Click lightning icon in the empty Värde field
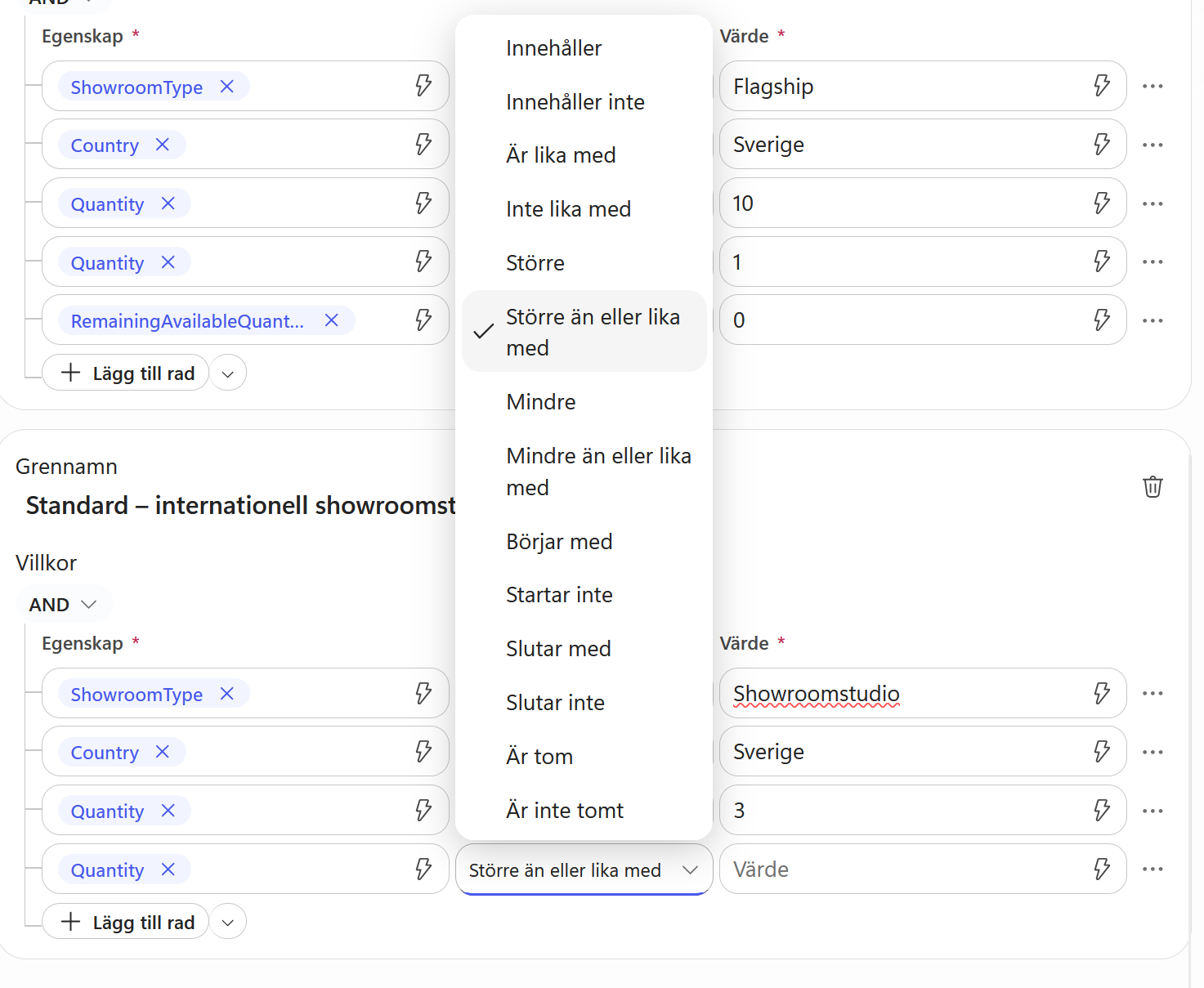Image resolution: width=1204 pixels, height=988 pixels. coord(1102,870)
